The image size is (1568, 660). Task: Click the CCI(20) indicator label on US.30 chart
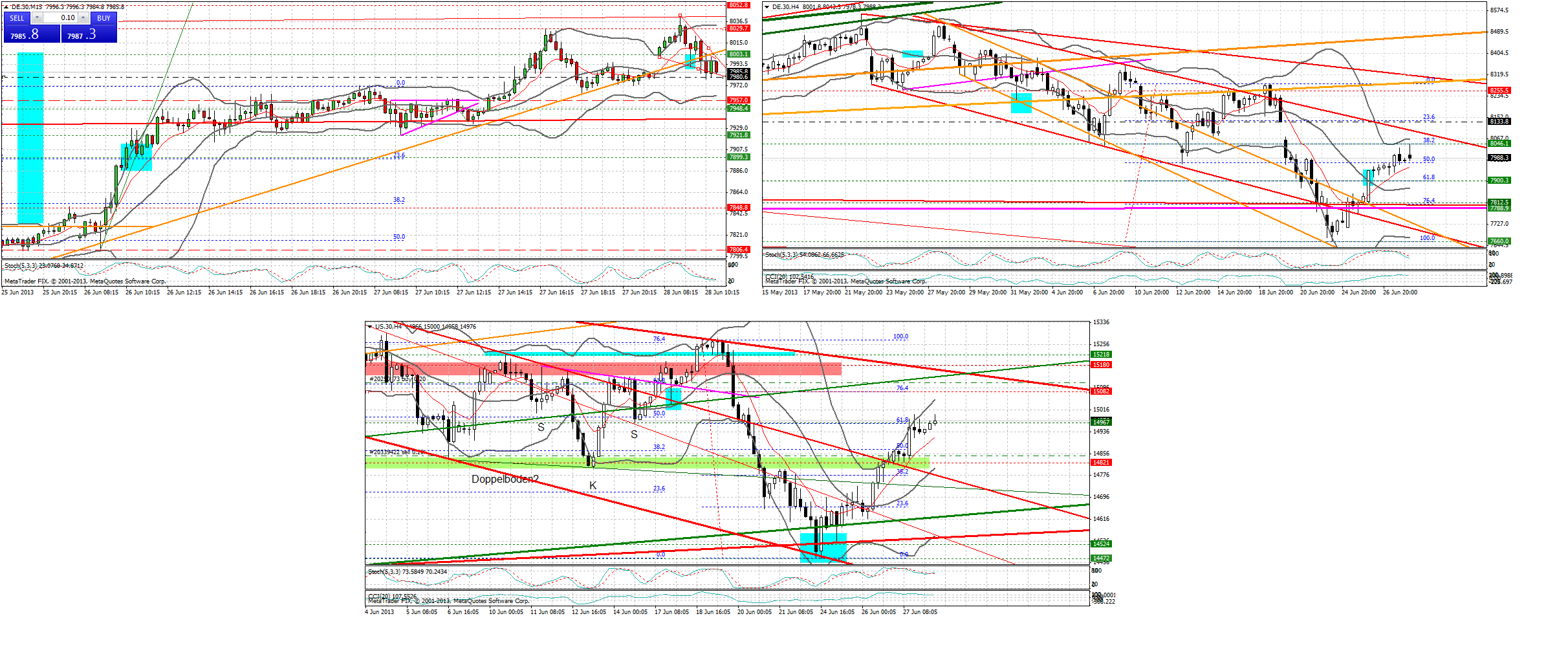pos(393,597)
